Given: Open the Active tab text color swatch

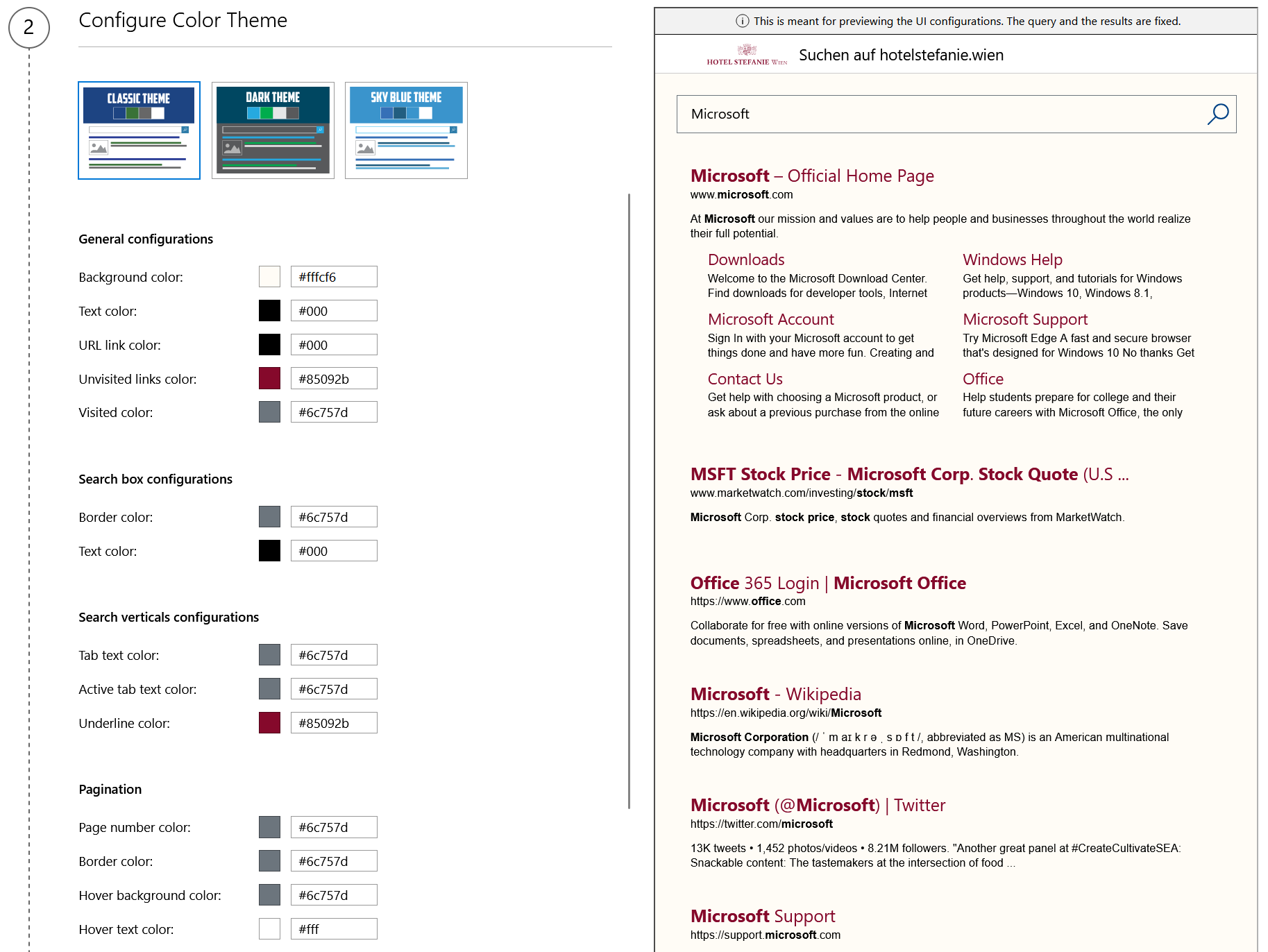Looking at the screenshot, I should 269,689.
